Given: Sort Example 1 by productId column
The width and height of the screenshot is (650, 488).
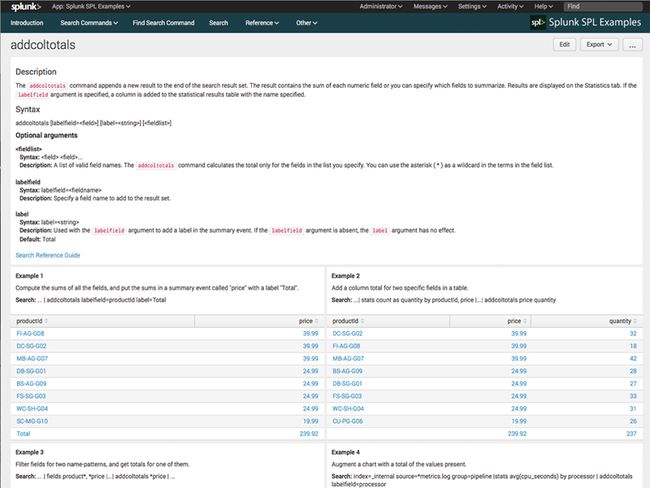Looking at the screenshot, I should (32, 321).
